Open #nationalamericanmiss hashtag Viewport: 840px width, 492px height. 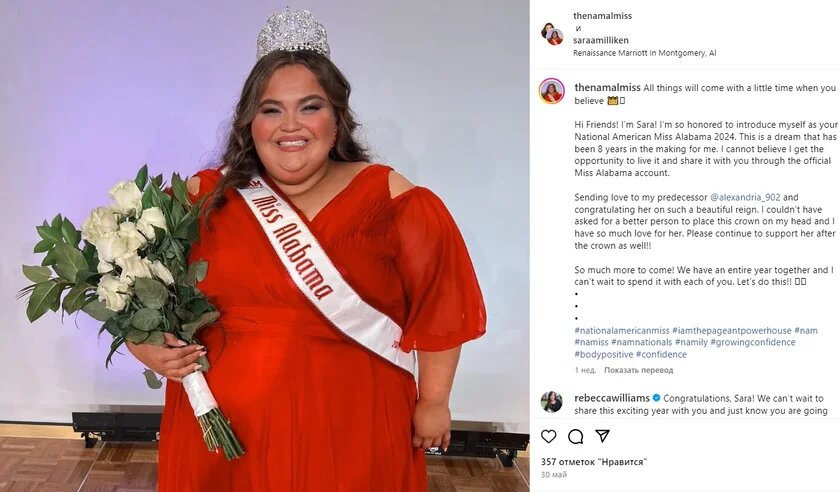click(622, 330)
